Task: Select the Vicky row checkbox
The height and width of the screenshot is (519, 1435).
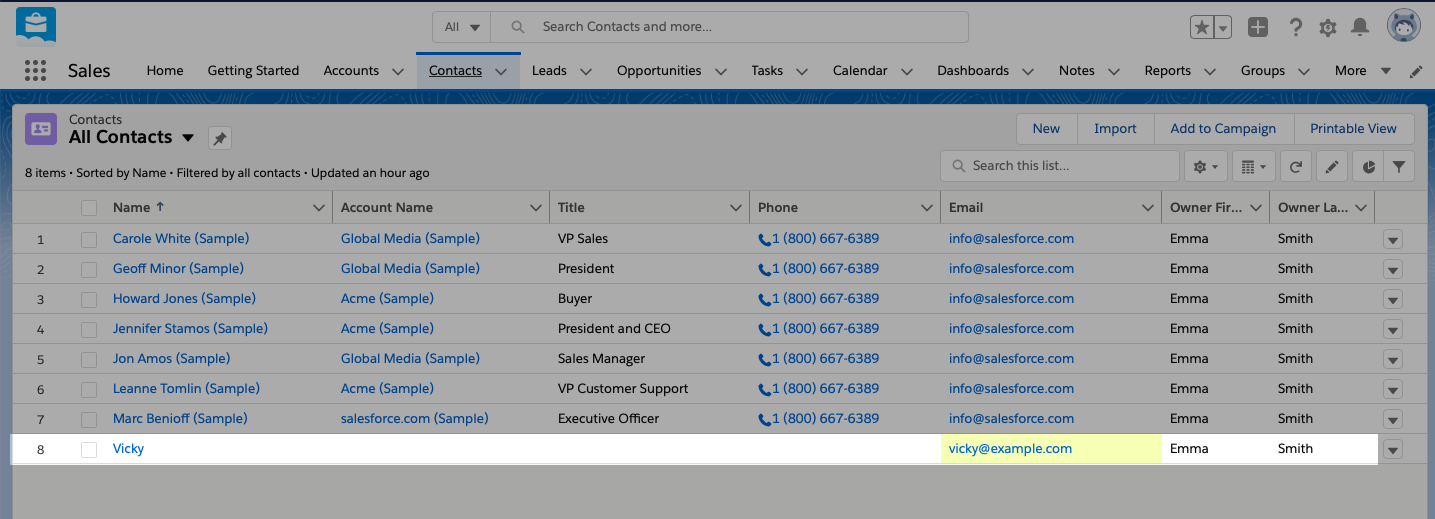Action: tap(89, 449)
